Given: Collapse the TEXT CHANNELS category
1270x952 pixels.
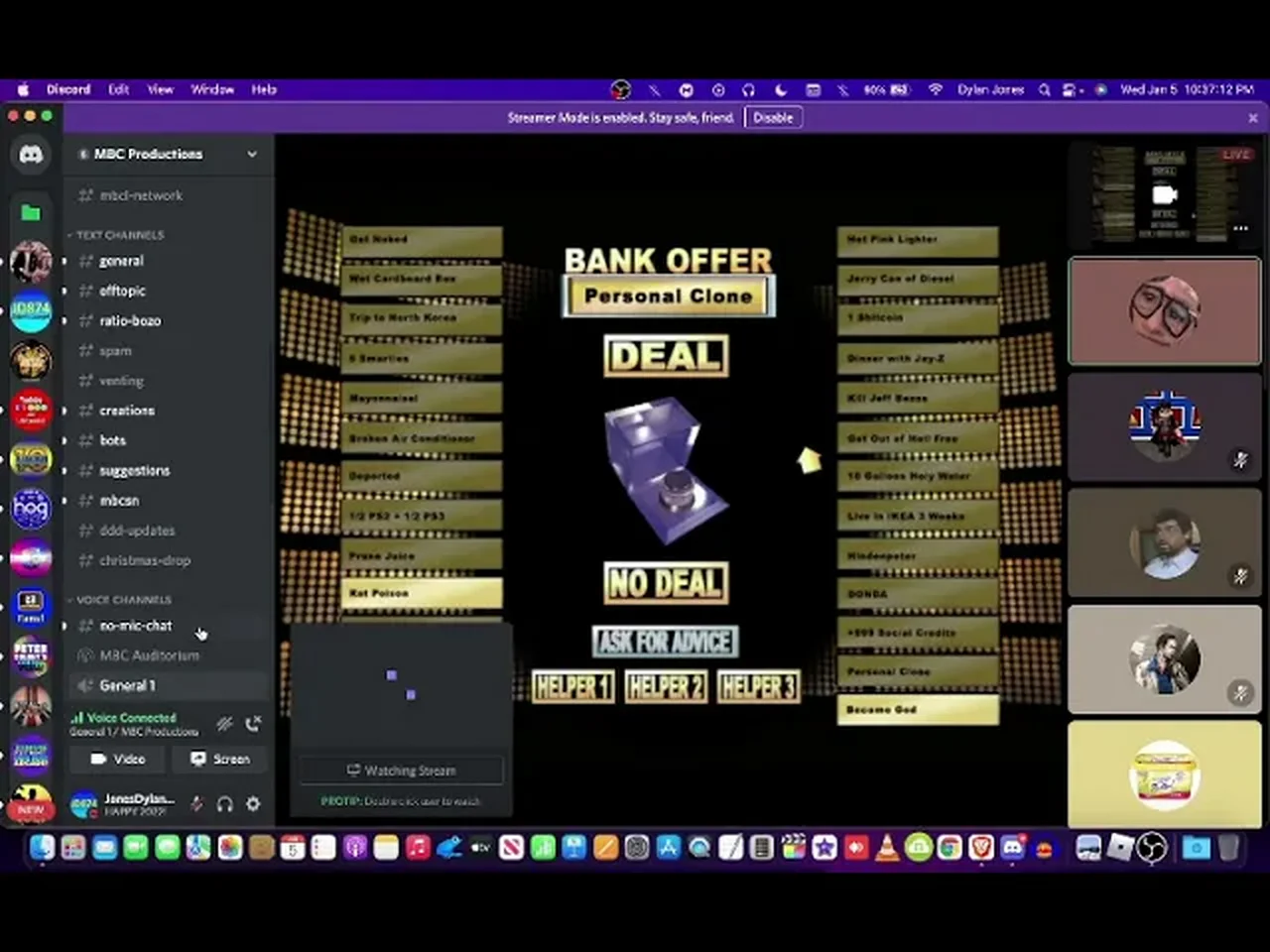Looking at the screenshot, I should click(x=119, y=235).
